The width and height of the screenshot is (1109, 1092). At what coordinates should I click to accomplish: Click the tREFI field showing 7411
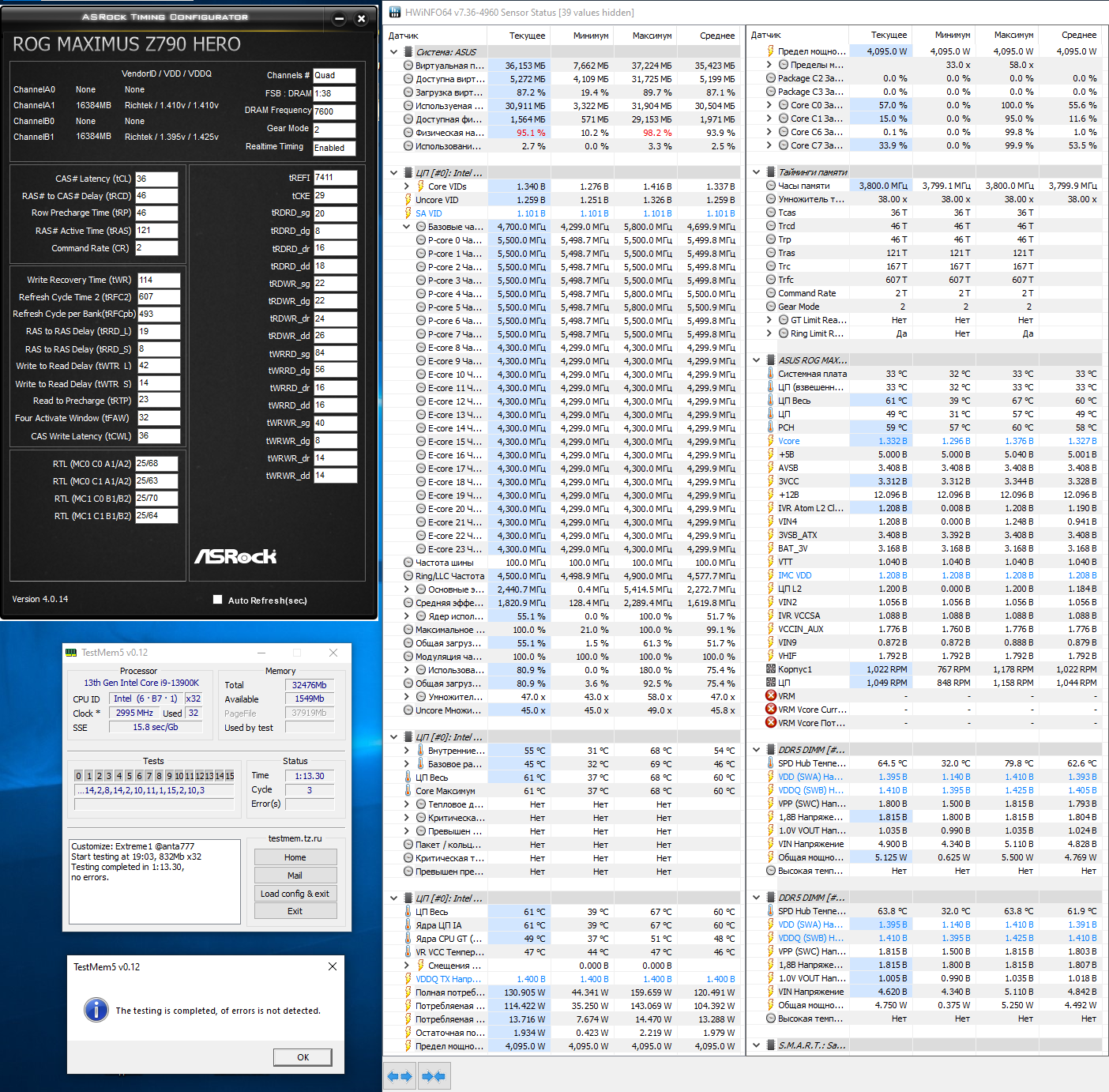click(x=335, y=178)
